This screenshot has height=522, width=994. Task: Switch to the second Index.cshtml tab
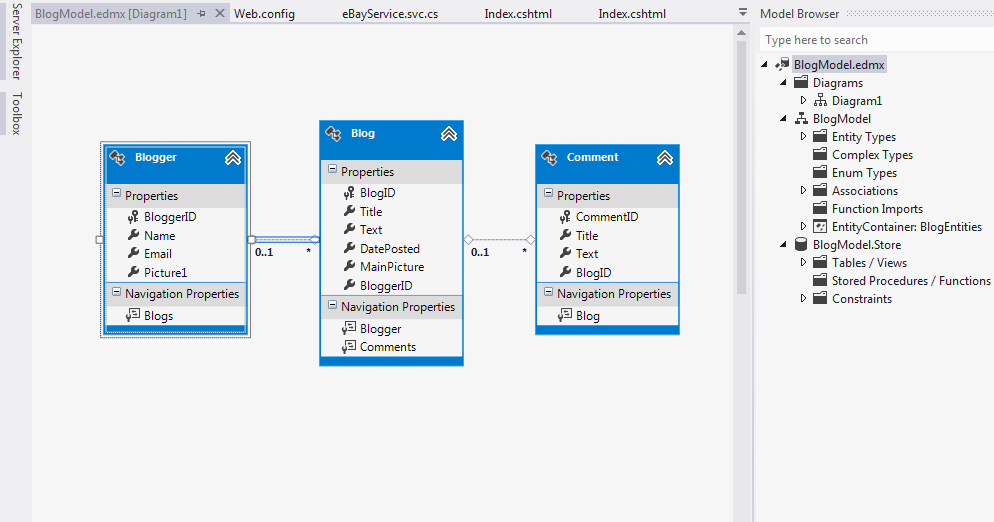(632, 13)
